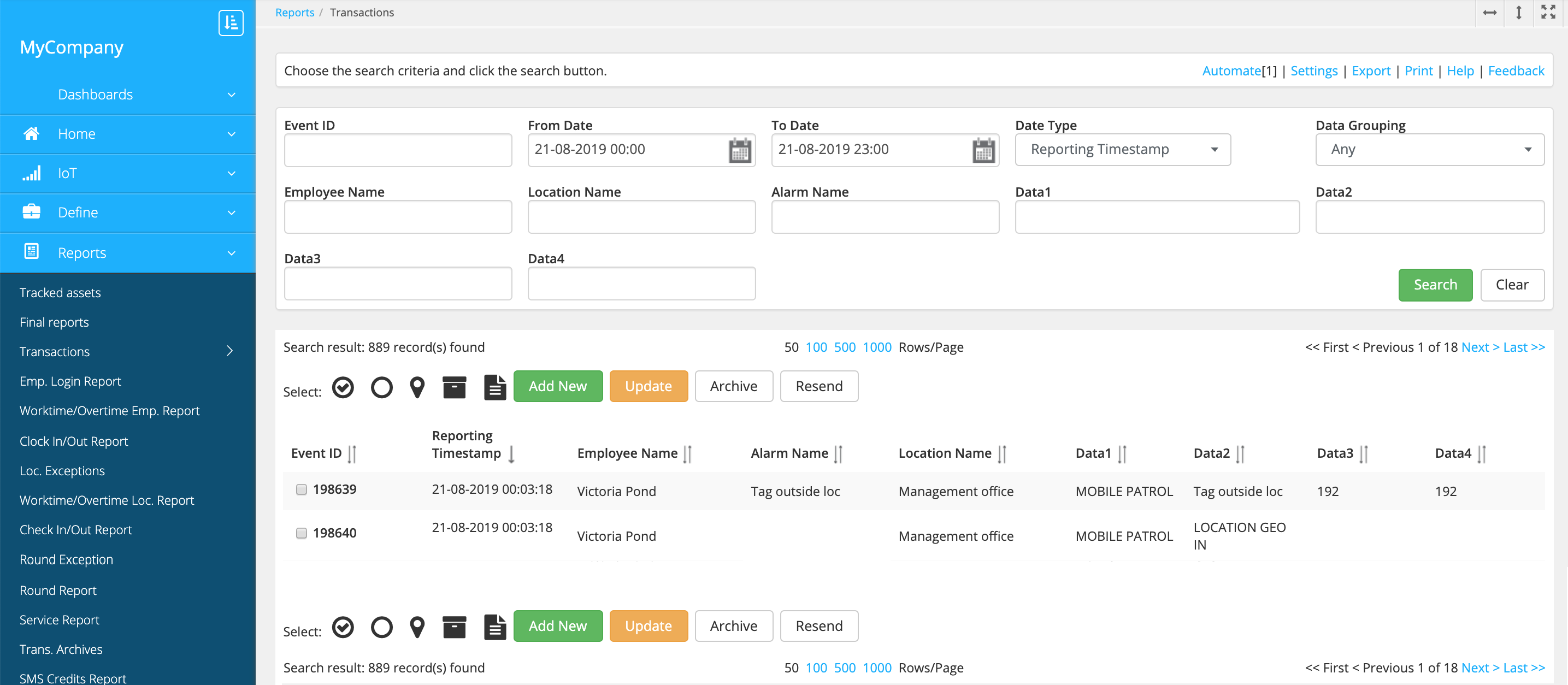The width and height of the screenshot is (1568, 685).
Task: Click the sidebar collapse icon beside MyCompany
Action: [x=231, y=23]
